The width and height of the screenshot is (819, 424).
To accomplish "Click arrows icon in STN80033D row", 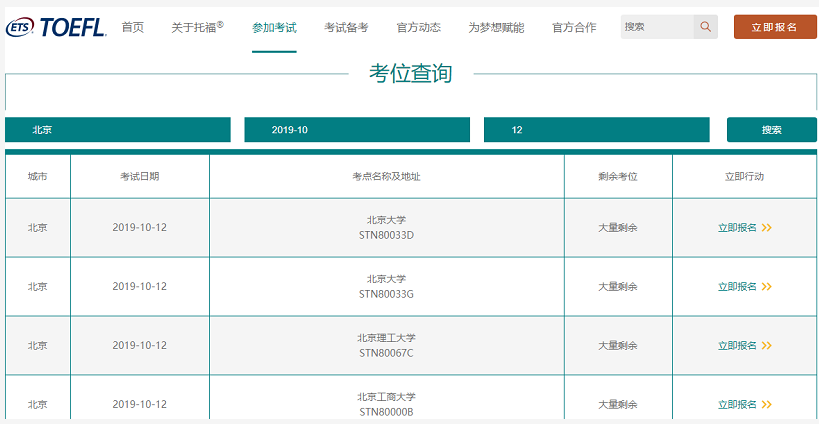I will (x=767, y=228).
